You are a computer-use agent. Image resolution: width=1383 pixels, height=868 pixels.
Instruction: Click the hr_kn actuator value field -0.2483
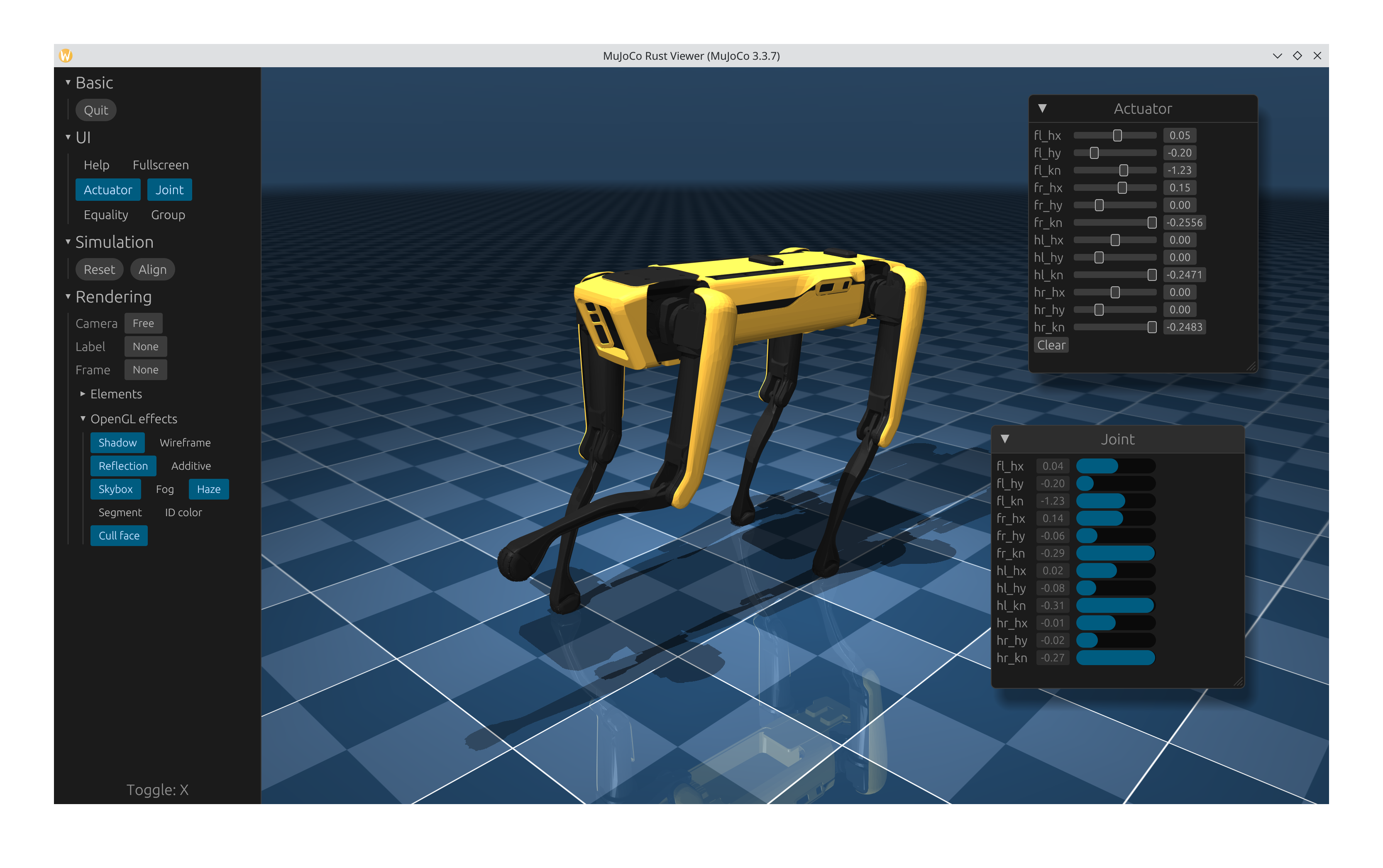pos(1184,327)
